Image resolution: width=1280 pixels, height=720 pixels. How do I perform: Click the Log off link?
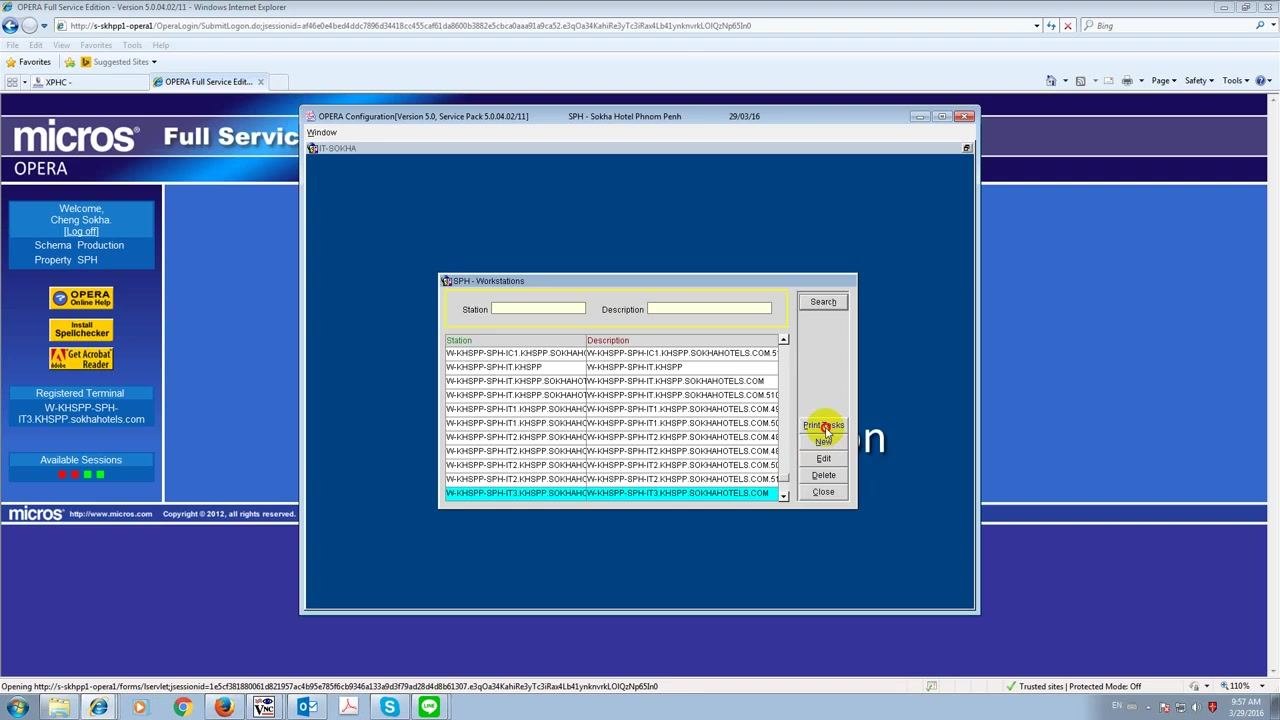81,232
